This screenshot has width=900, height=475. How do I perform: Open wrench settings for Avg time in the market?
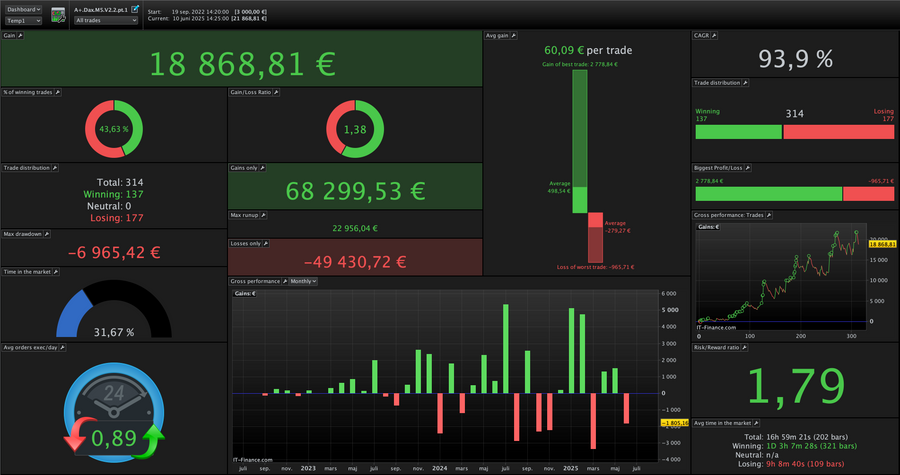coord(757,423)
